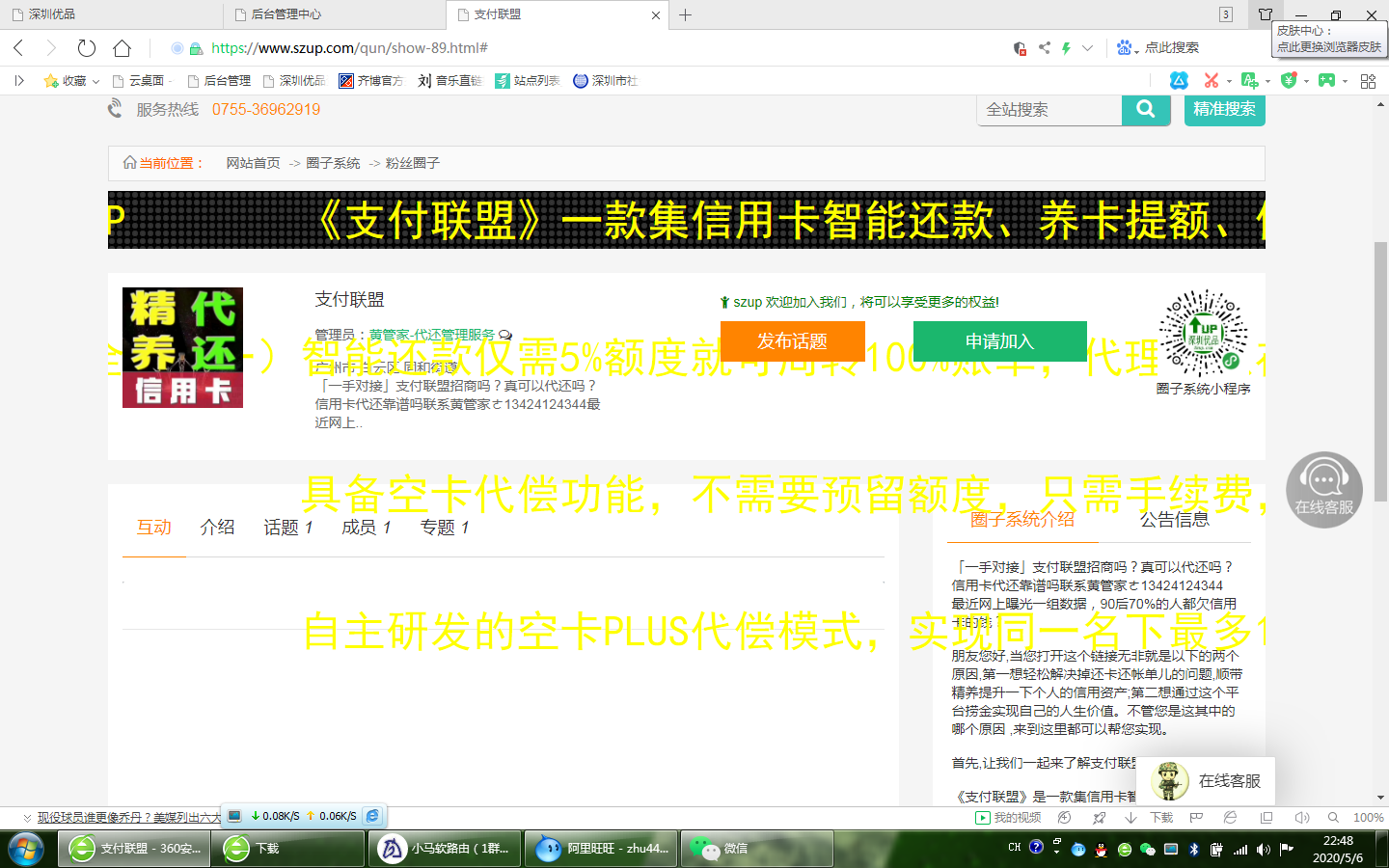Viewport: 1389px width, 868px height.
Task: Click the browser home button
Action: coord(122,48)
